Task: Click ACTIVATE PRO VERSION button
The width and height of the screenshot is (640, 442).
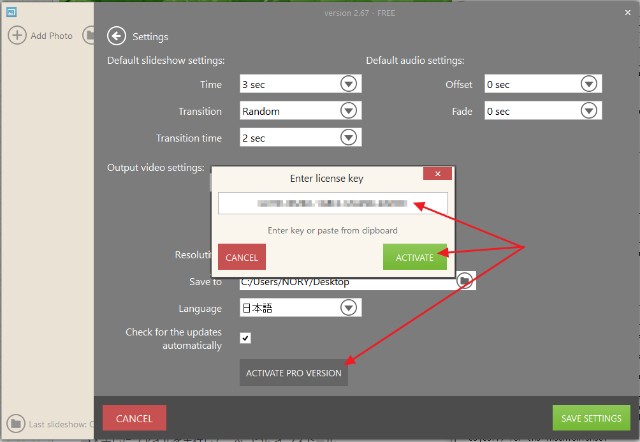Action: (294, 373)
